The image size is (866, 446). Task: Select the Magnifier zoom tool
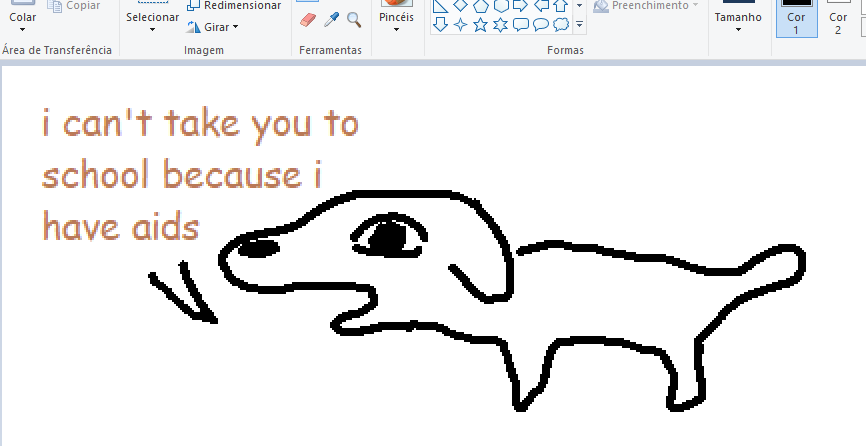(354, 20)
